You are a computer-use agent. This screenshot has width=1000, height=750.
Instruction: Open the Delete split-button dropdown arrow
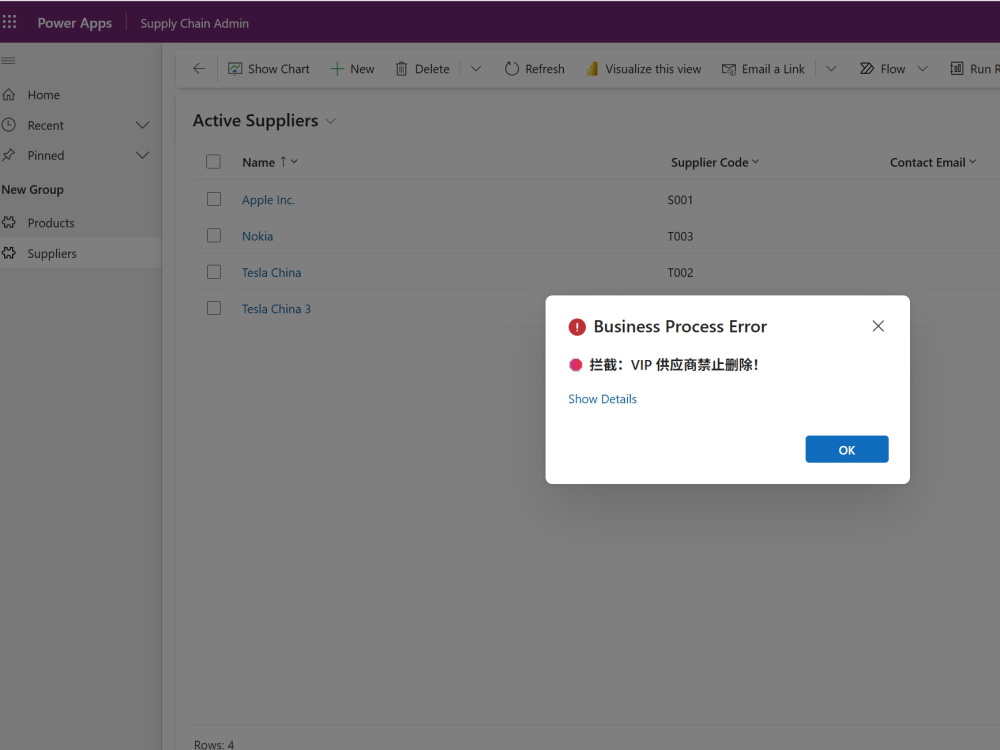[x=476, y=69]
